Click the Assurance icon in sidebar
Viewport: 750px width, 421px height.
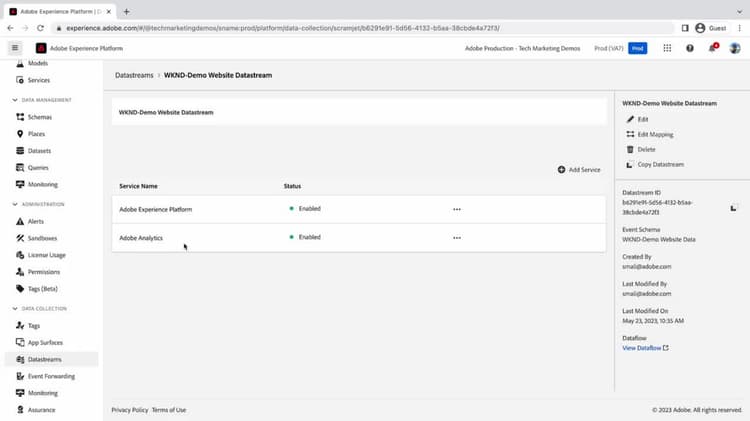click(x=20, y=410)
